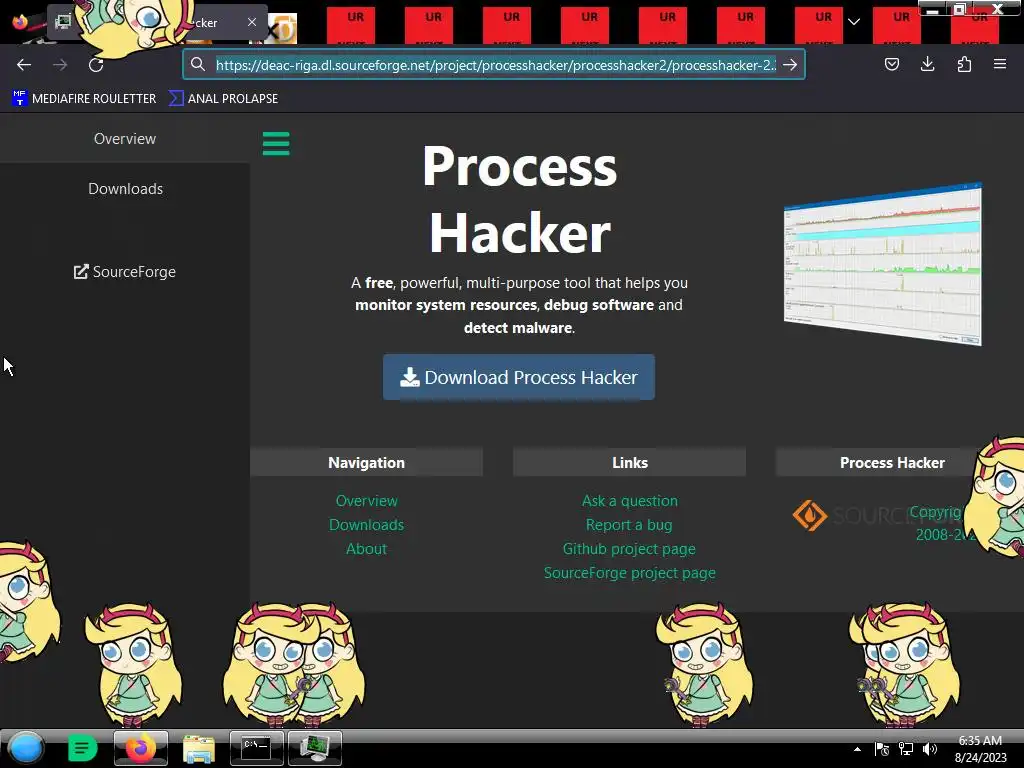Viewport: 1024px width, 768px height.
Task: Open the network tray icon
Action: pyautogui.click(x=906, y=749)
